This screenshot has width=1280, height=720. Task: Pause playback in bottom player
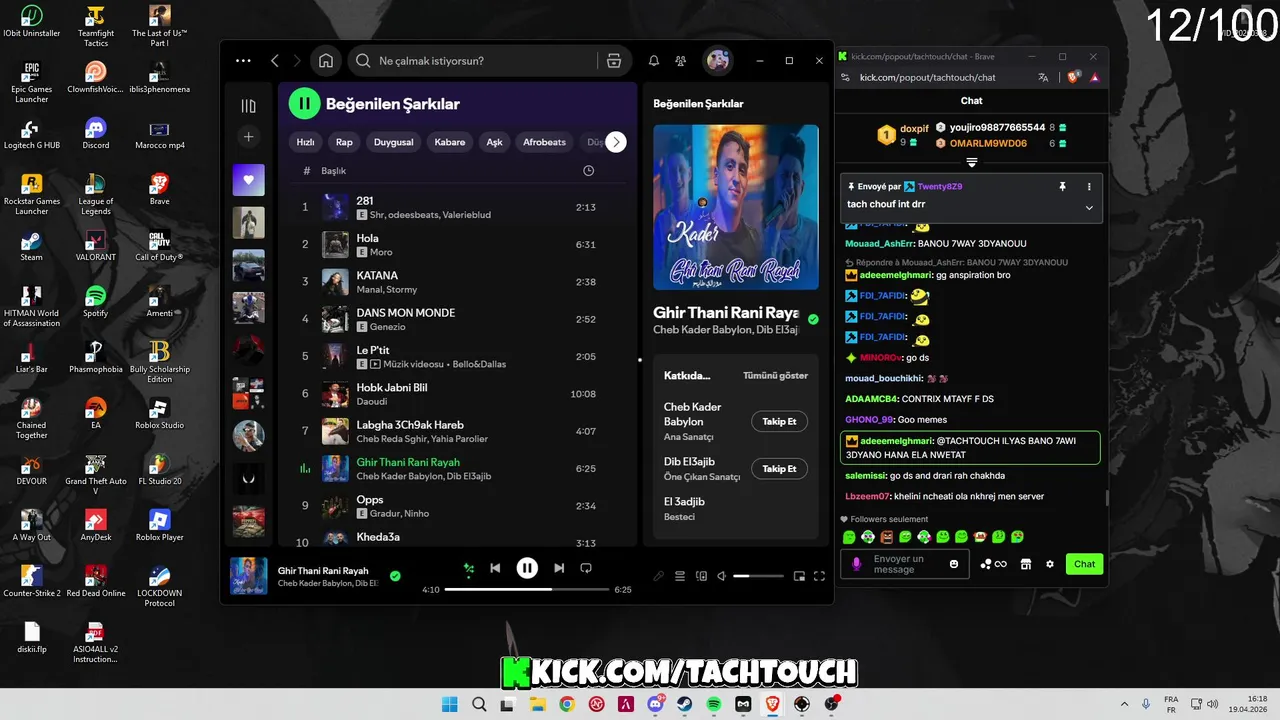pyautogui.click(x=527, y=568)
